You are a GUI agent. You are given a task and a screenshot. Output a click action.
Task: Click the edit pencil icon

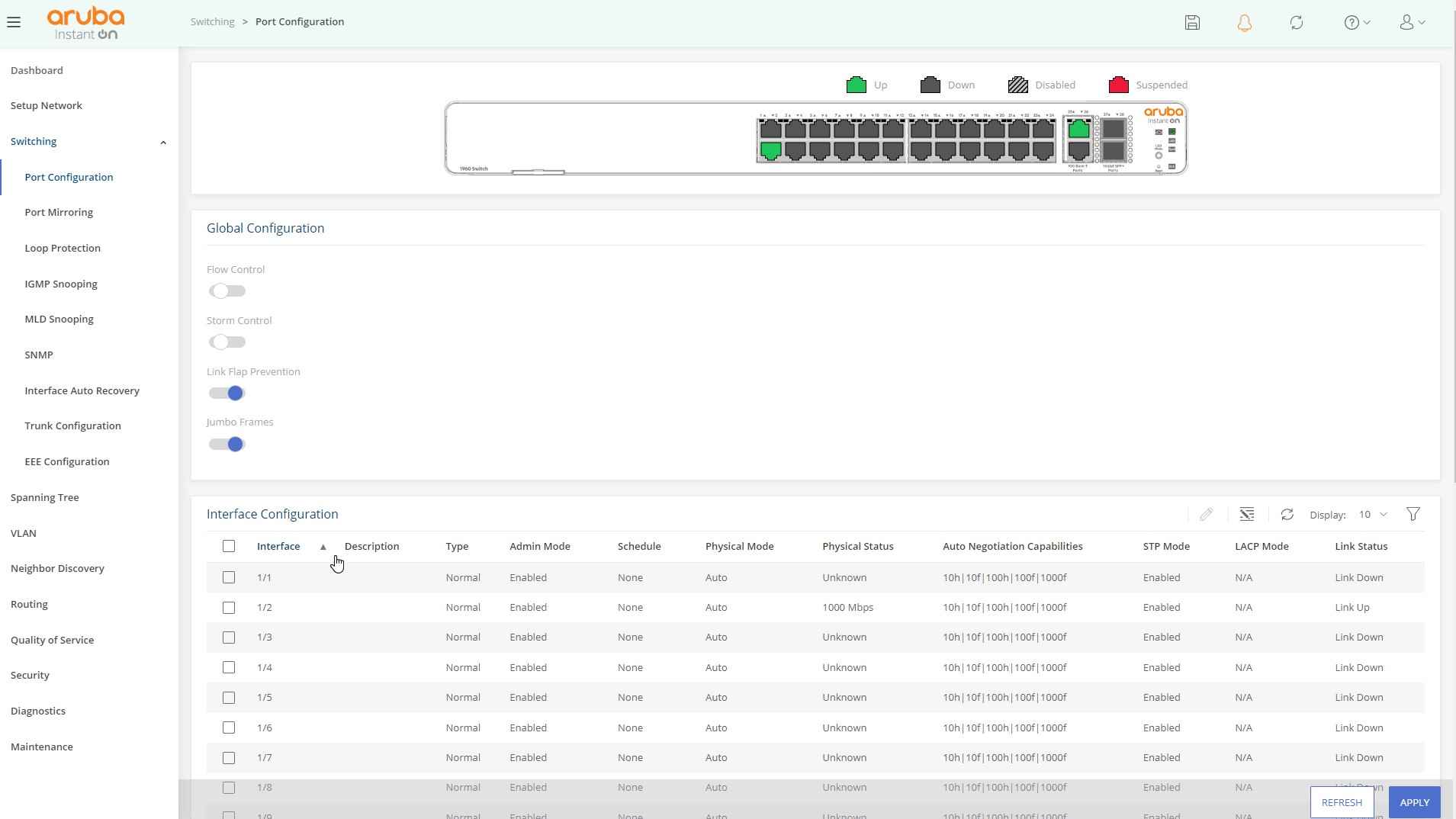[x=1206, y=515]
